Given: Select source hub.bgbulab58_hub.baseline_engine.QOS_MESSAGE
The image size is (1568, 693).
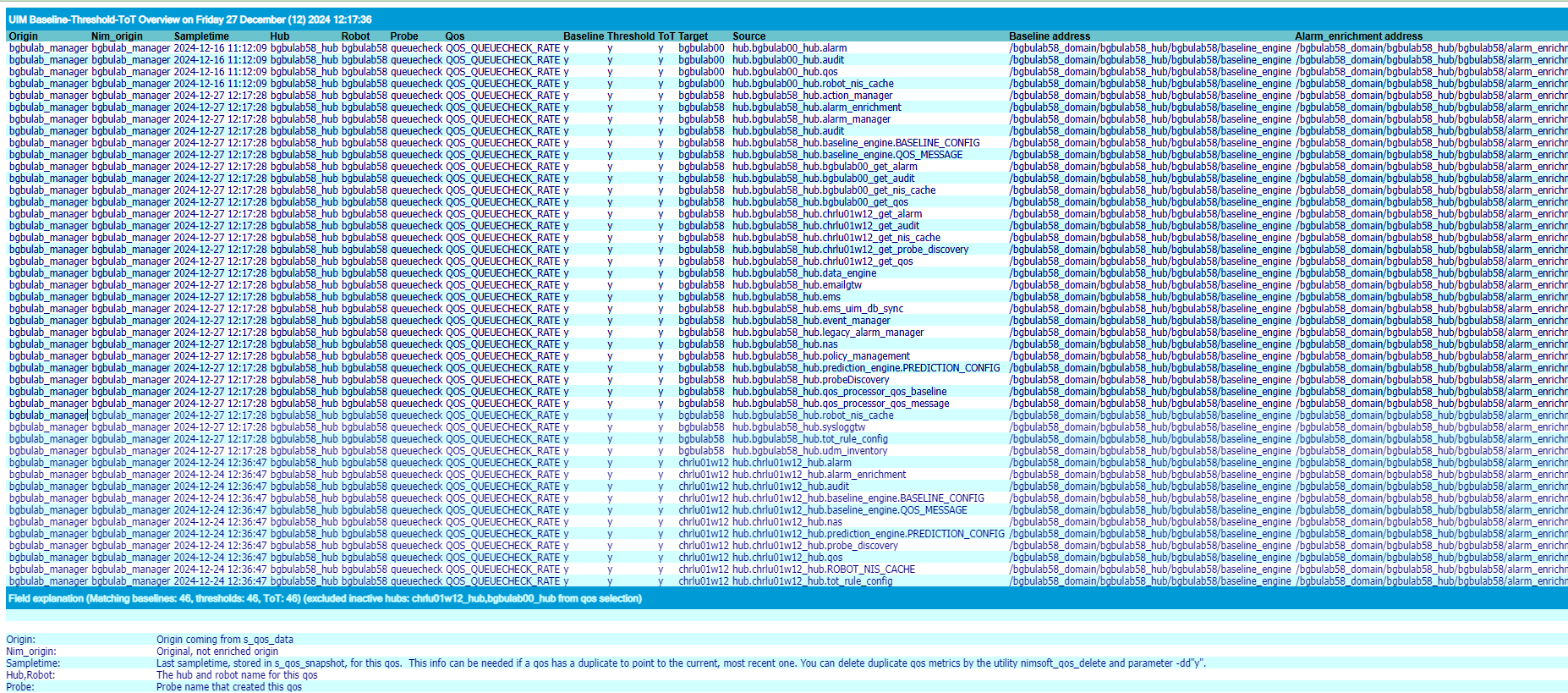Looking at the screenshot, I should click(x=847, y=155).
